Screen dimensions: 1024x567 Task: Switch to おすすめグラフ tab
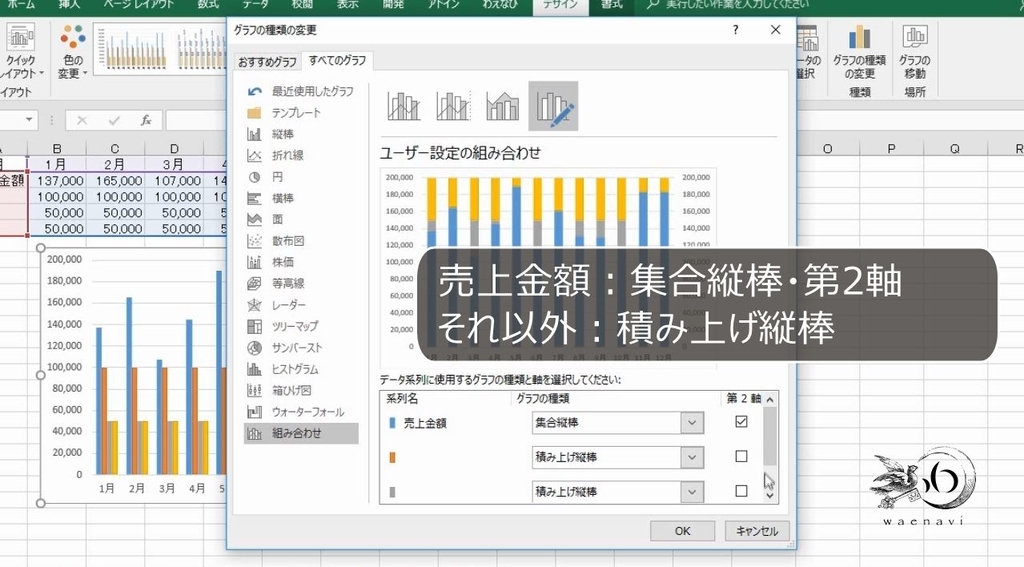(267, 61)
